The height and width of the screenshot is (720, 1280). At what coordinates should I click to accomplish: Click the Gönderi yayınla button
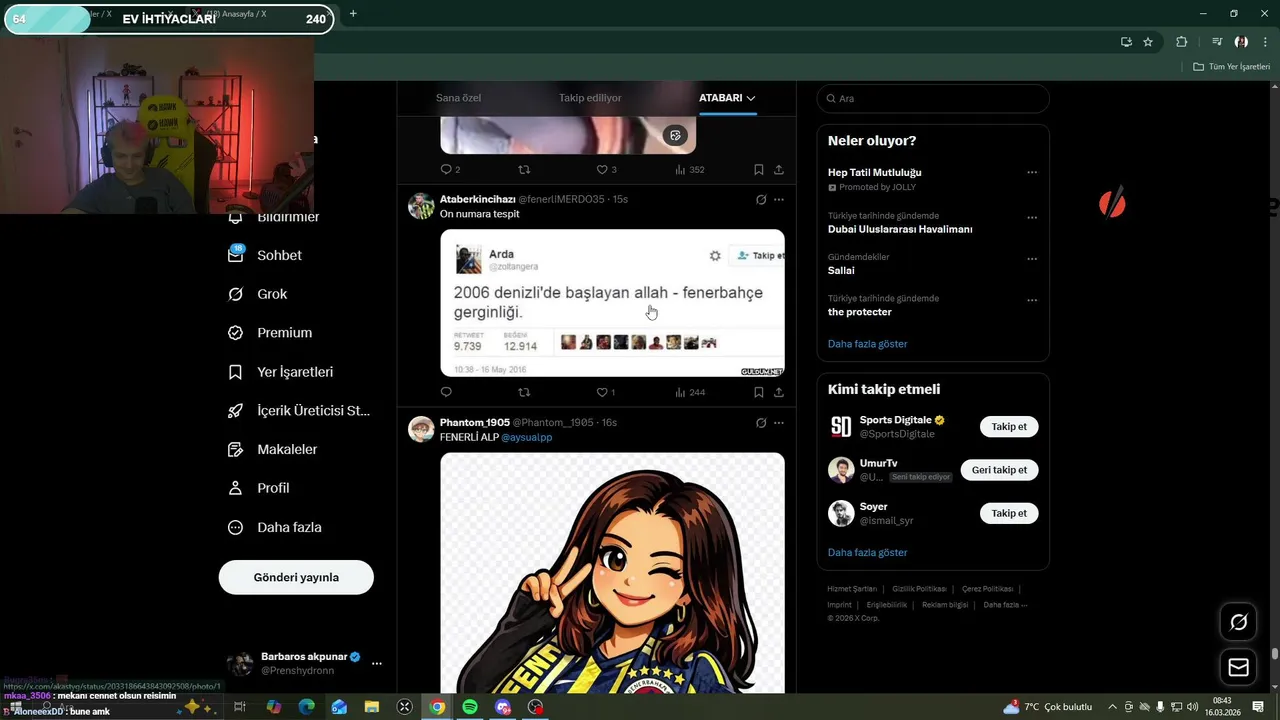[296, 577]
